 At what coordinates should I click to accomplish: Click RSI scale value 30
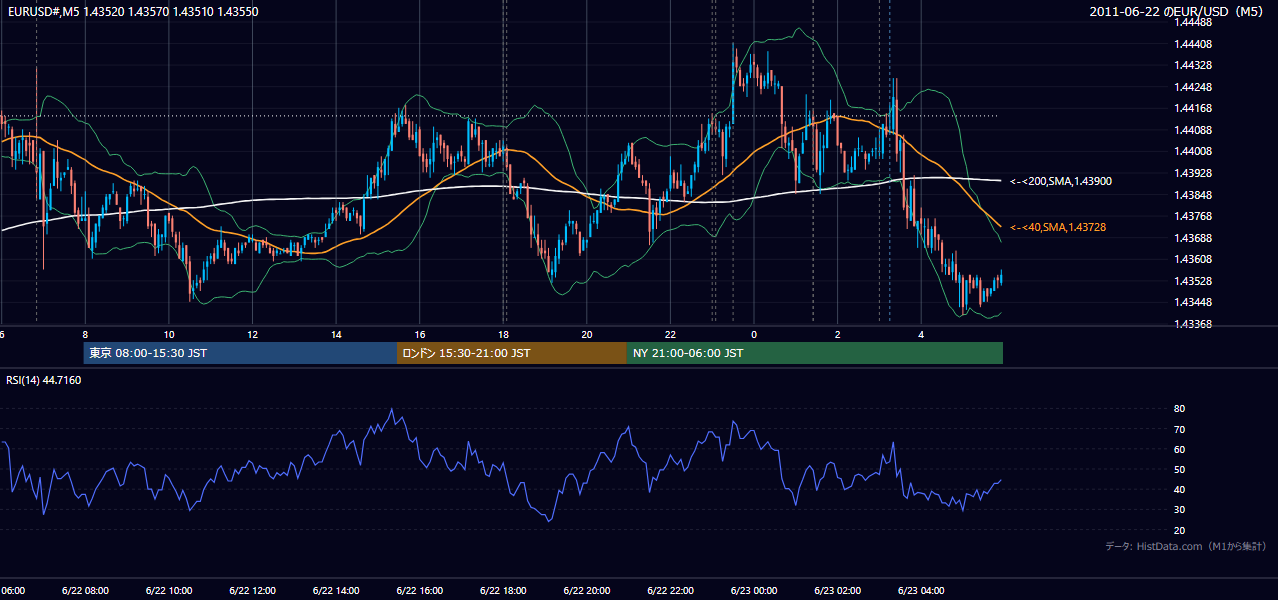pos(1179,510)
